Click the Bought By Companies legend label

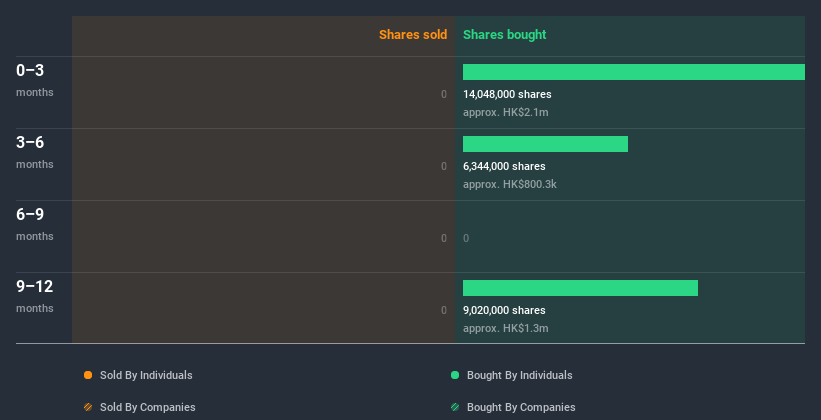coord(521,407)
